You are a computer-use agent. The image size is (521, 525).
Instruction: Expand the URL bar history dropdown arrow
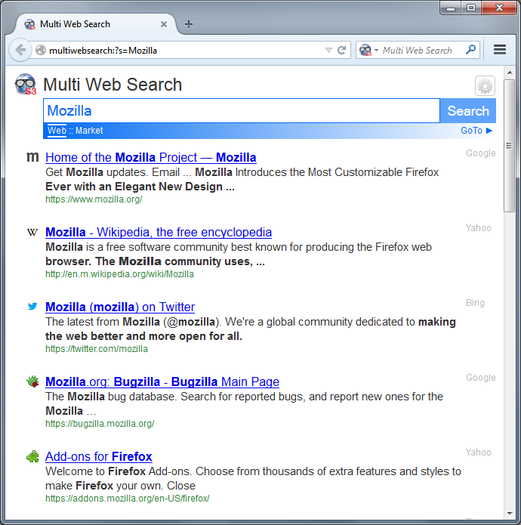[328, 50]
